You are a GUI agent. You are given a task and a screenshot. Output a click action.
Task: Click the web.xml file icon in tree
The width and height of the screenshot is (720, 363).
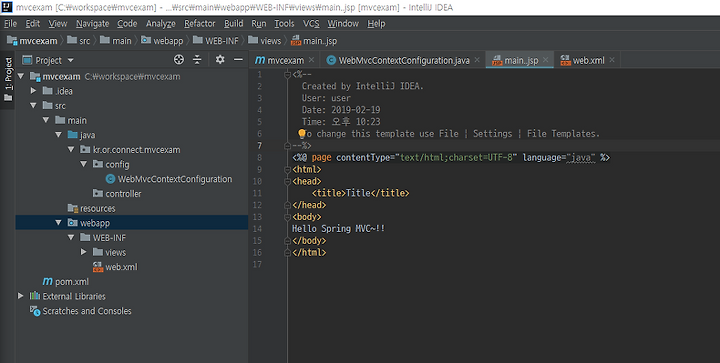[98, 267]
